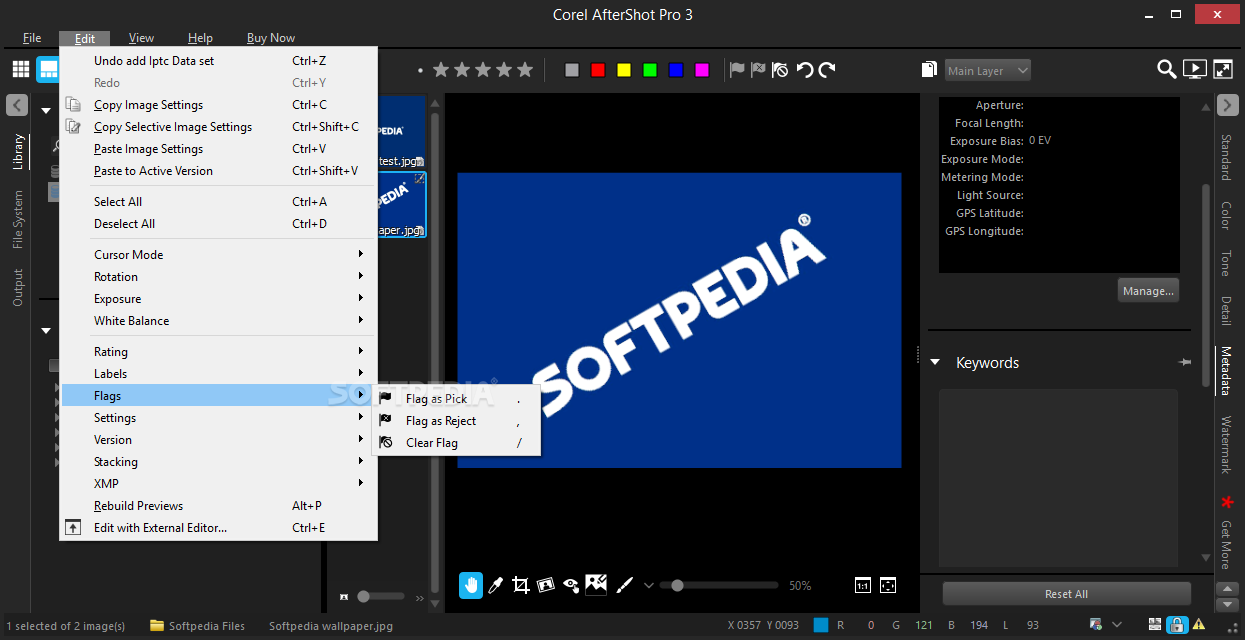Screen dimensions: 1245x640
Task: Flag as reject in the top toolbar
Action: point(759,69)
